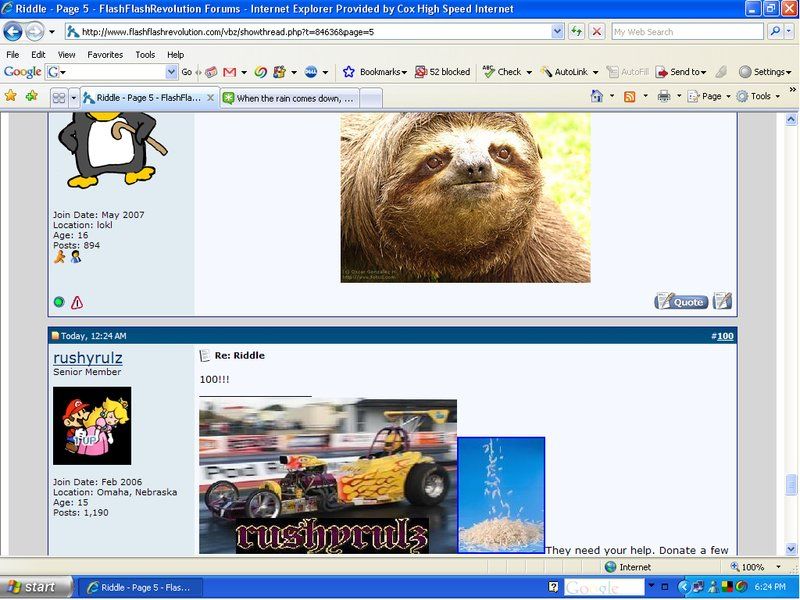Switch to 'When the rain comes down' tab

coord(290,98)
